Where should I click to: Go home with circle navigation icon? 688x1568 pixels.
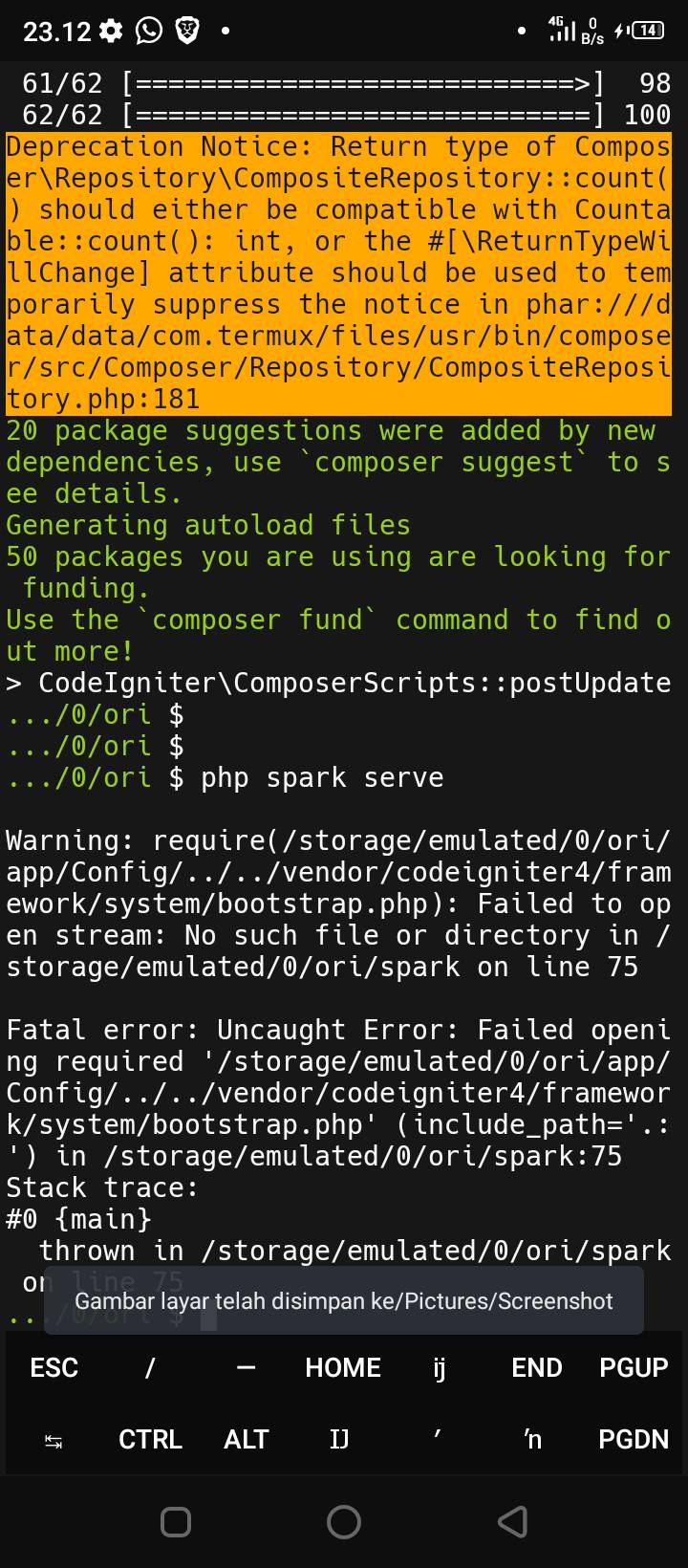344,1521
